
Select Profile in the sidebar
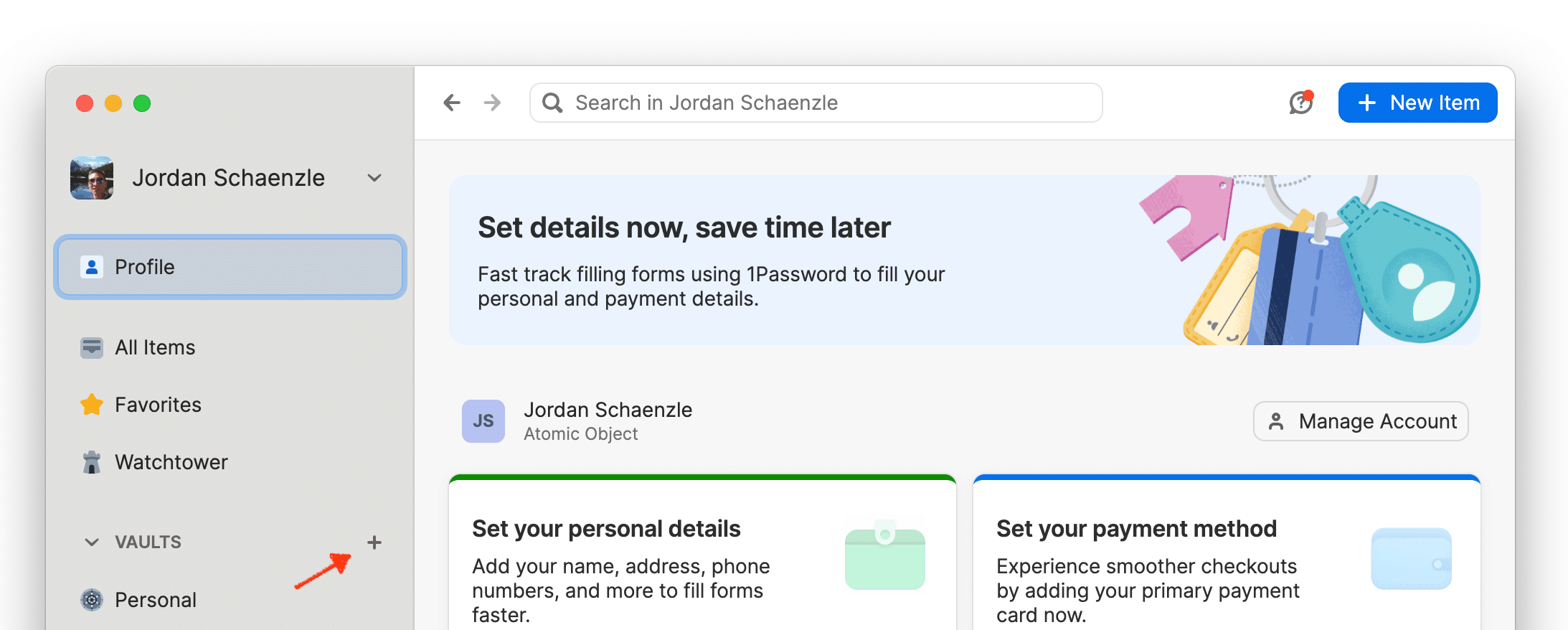pyautogui.click(x=230, y=267)
